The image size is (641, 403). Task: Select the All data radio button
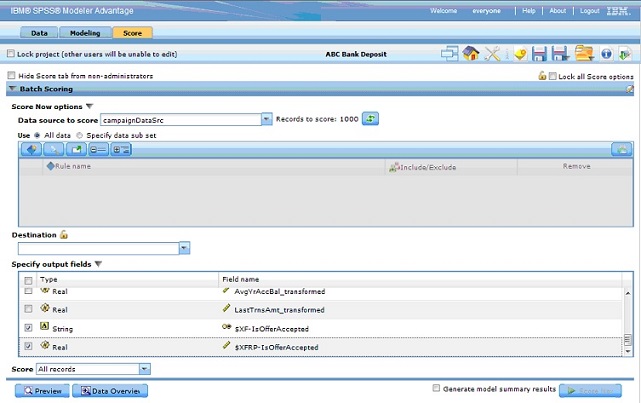point(37,135)
